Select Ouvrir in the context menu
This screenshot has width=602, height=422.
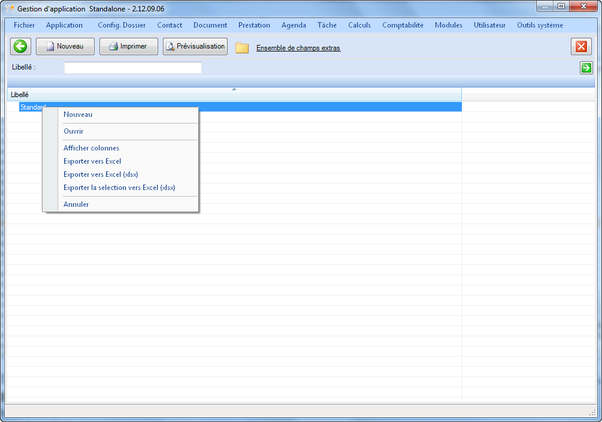pyautogui.click(x=74, y=131)
